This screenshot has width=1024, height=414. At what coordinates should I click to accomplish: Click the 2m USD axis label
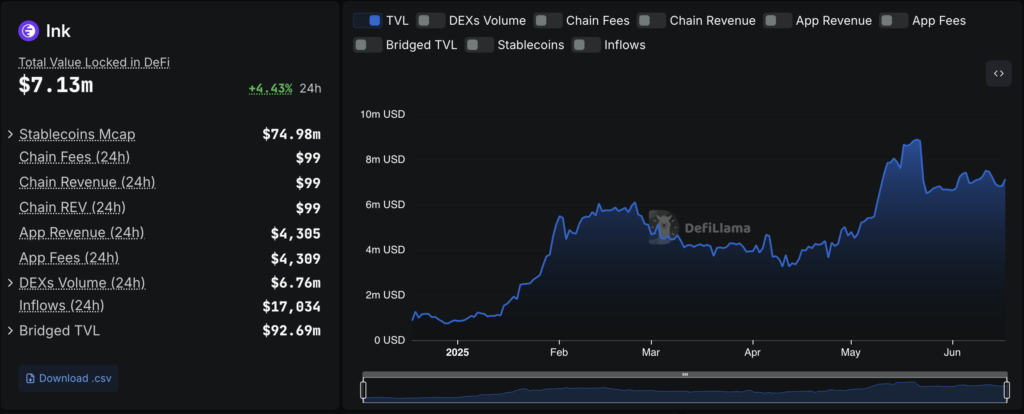(385, 295)
